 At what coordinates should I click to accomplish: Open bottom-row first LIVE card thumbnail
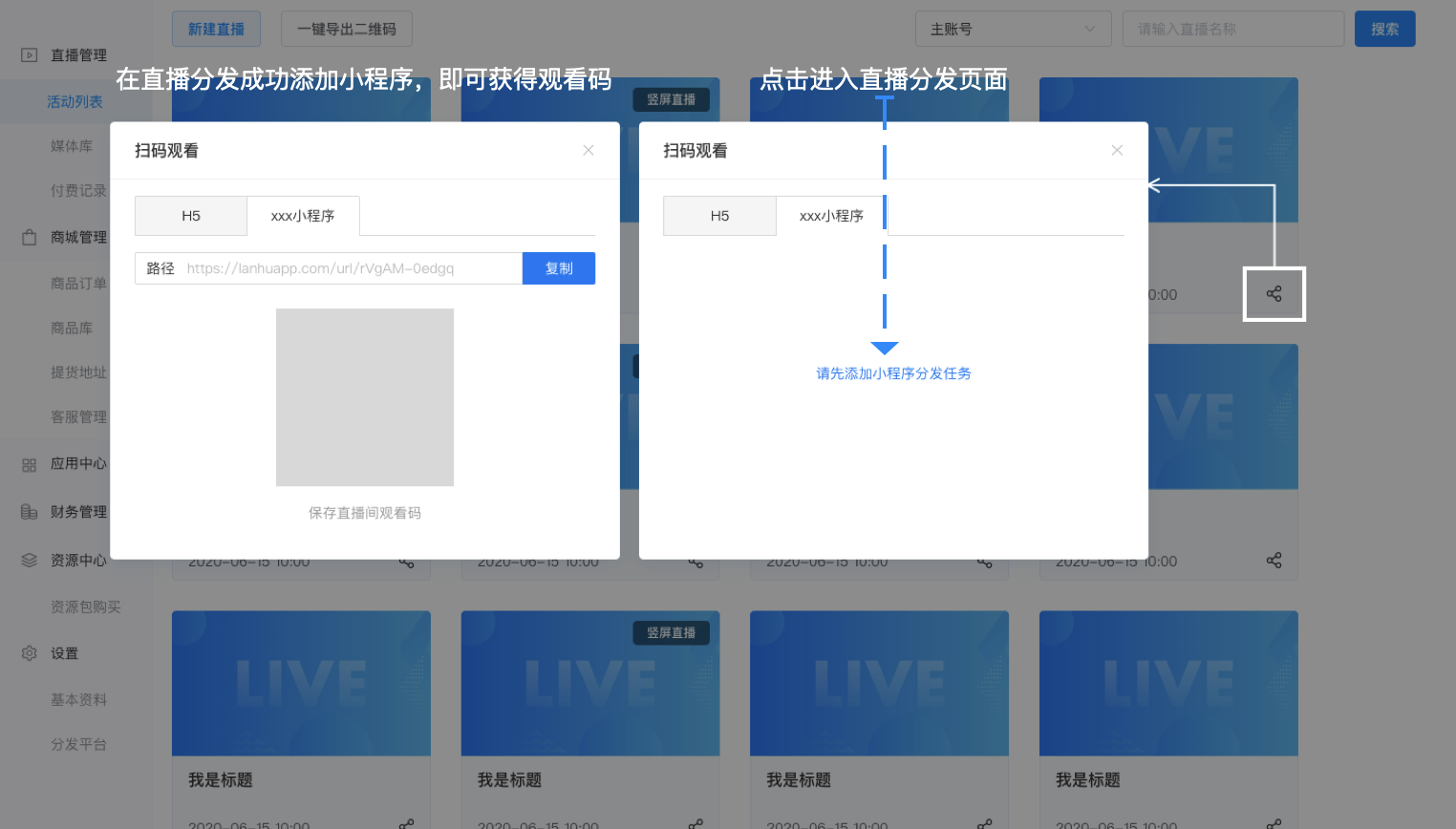pyautogui.click(x=301, y=684)
